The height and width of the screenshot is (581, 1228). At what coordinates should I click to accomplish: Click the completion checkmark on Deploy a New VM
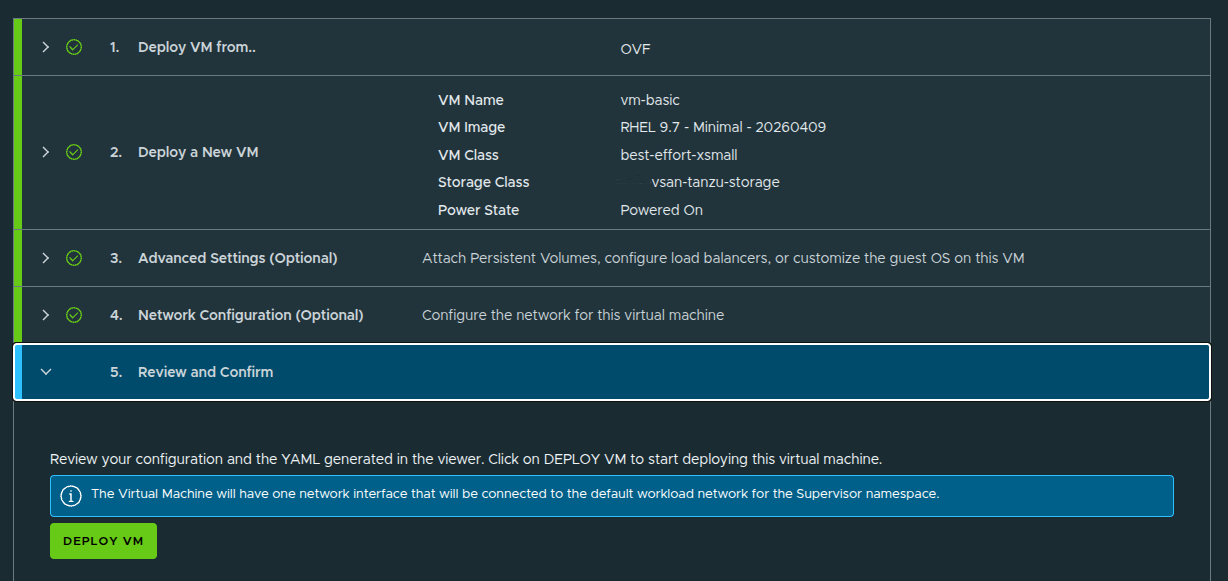point(74,152)
